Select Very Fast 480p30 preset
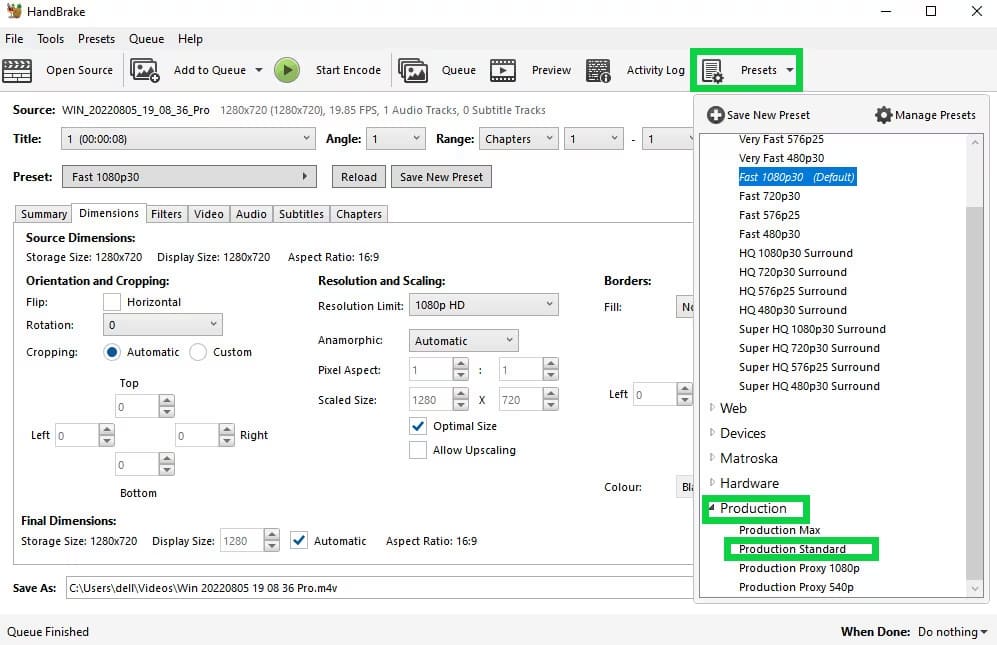Screen dimensions: 997x645 (781, 158)
